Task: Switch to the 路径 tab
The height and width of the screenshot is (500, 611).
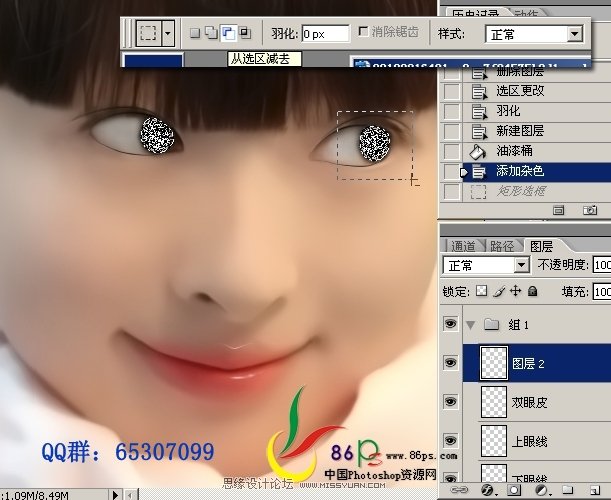Action: click(502, 246)
